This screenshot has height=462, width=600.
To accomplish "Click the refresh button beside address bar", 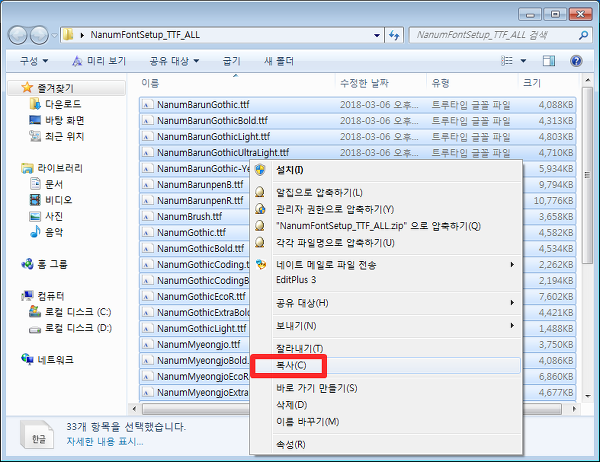I will 394,35.
